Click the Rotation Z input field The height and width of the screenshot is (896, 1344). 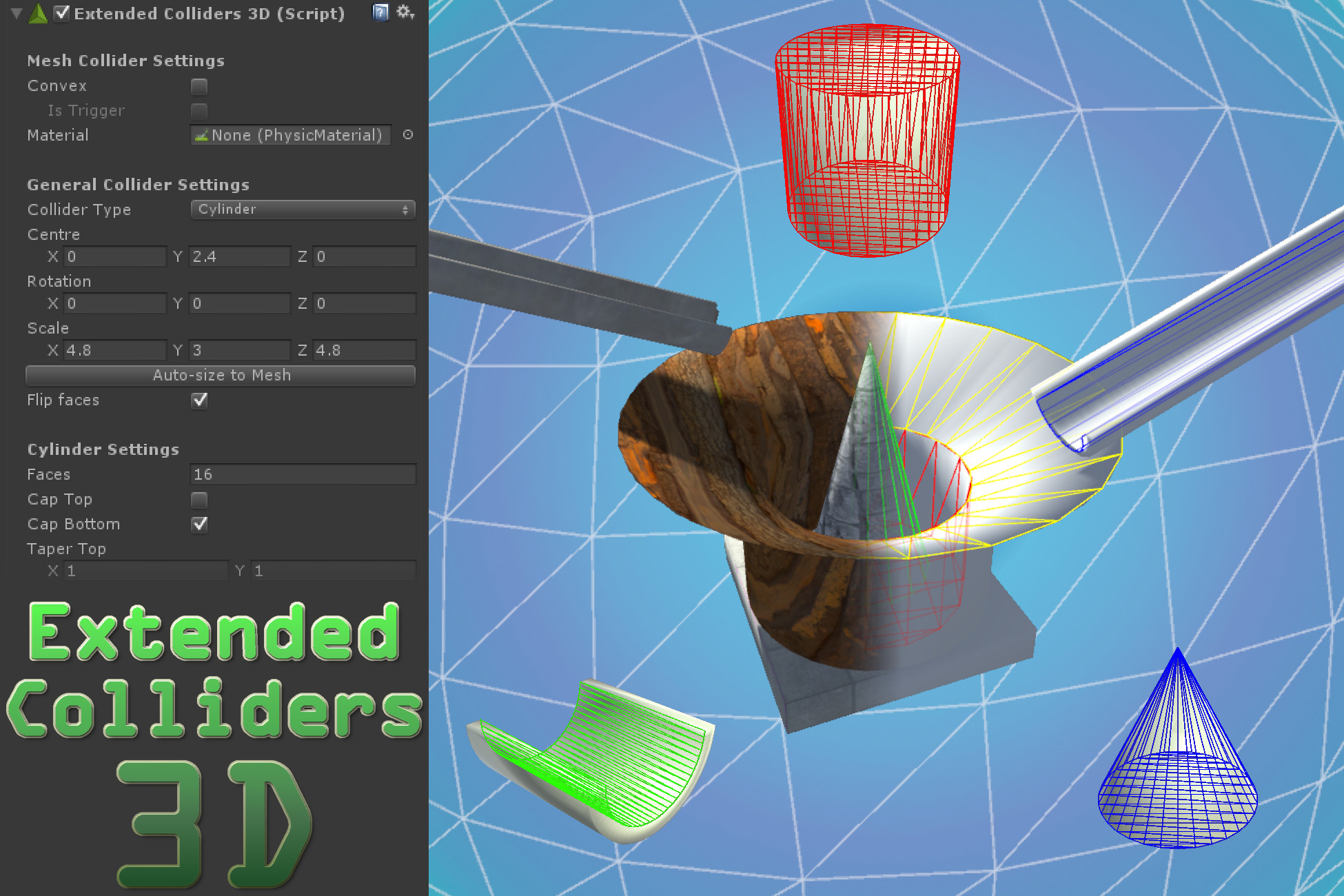[365, 304]
